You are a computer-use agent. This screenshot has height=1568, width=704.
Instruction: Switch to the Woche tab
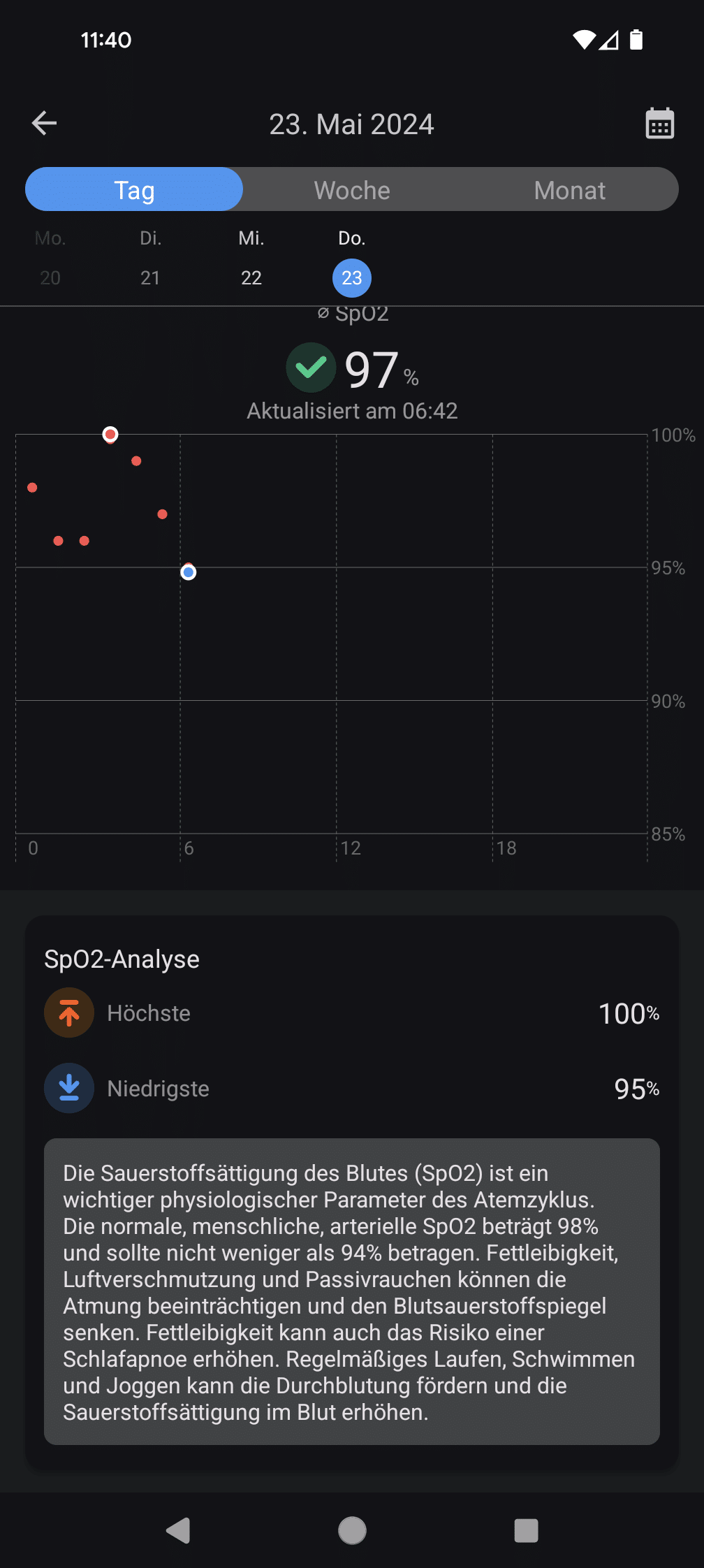tap(352, 189)
